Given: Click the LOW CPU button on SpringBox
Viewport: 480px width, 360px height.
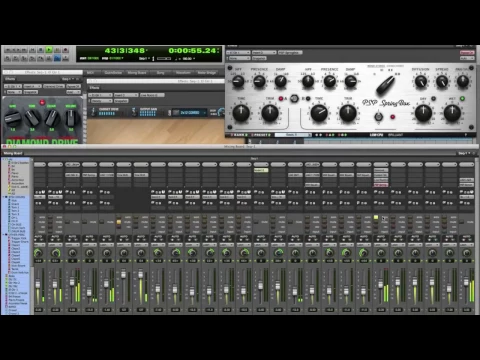Looking at the screenshot, I should [376, 135].
